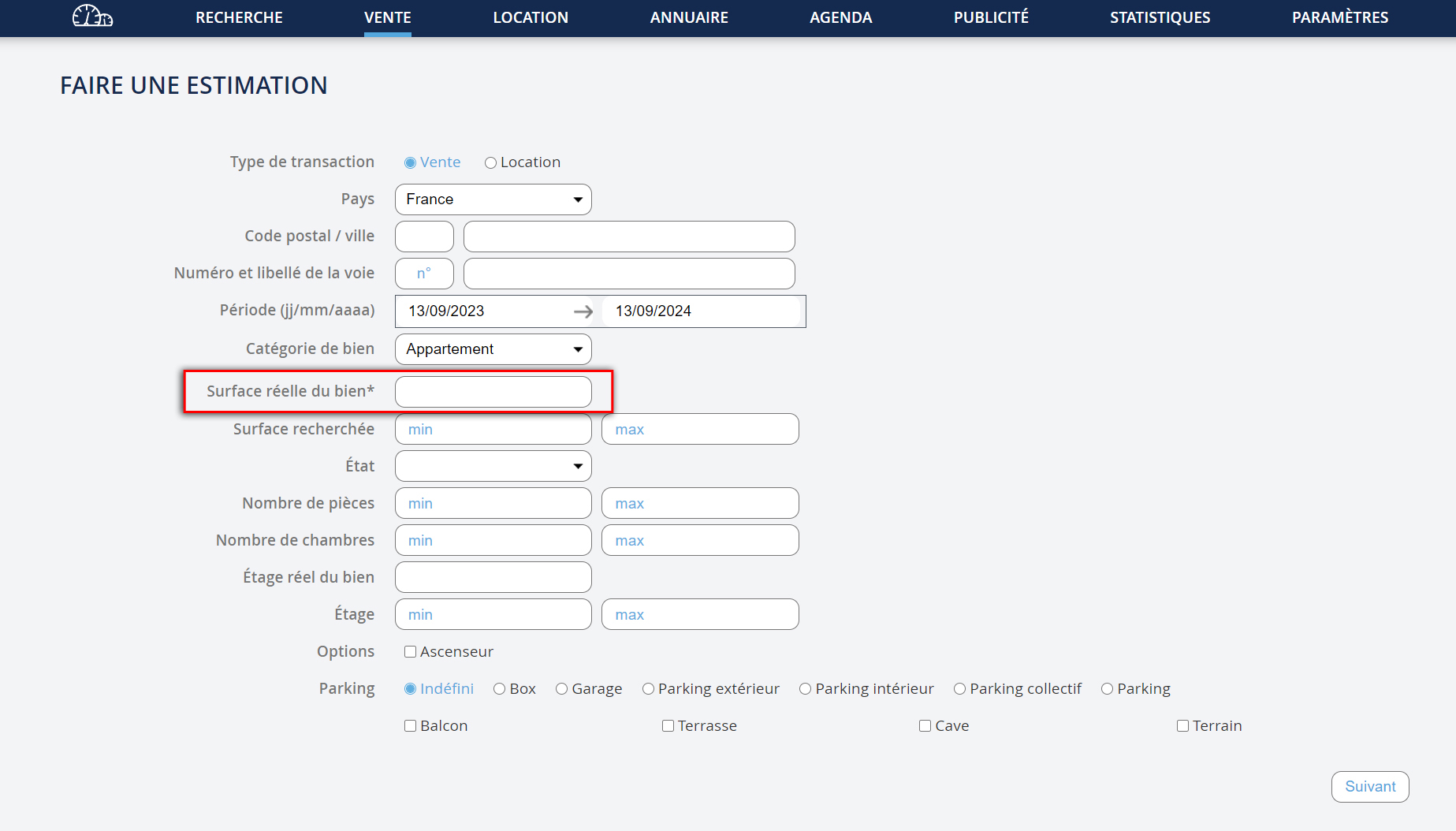This screenshot has height=831, width=1456.
Task: Open the État dropdown list
Action: 493,466
